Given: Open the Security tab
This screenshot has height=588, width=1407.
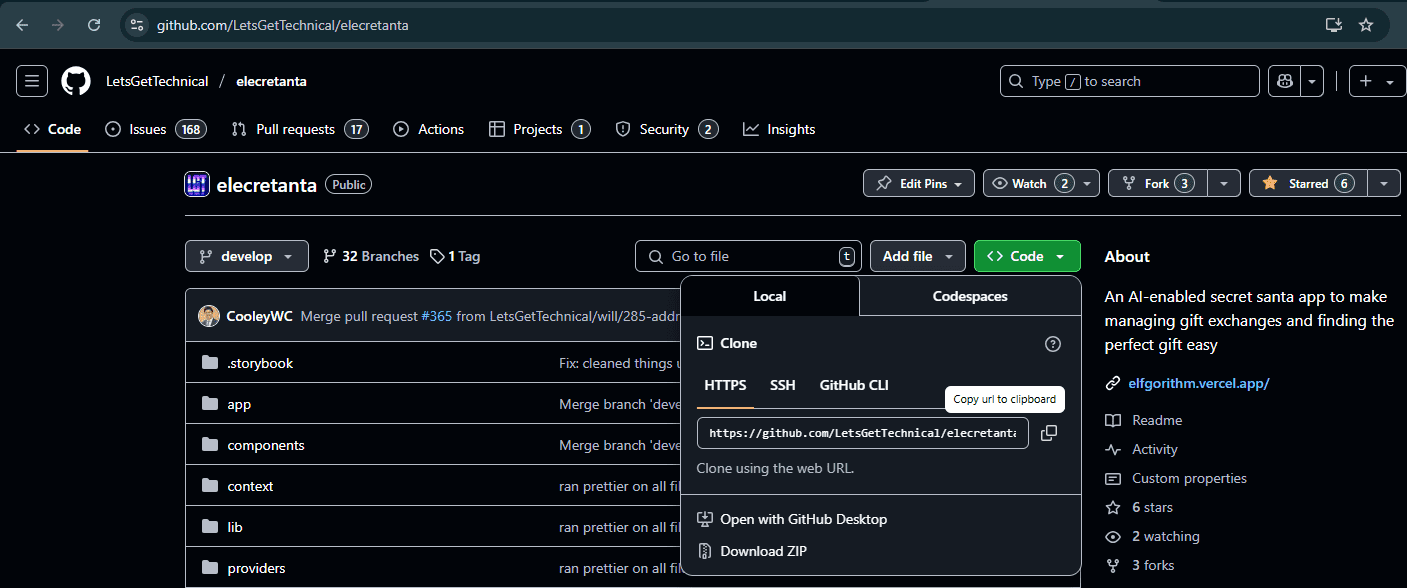Looking at the screenshot, I should tap(666, 129).
